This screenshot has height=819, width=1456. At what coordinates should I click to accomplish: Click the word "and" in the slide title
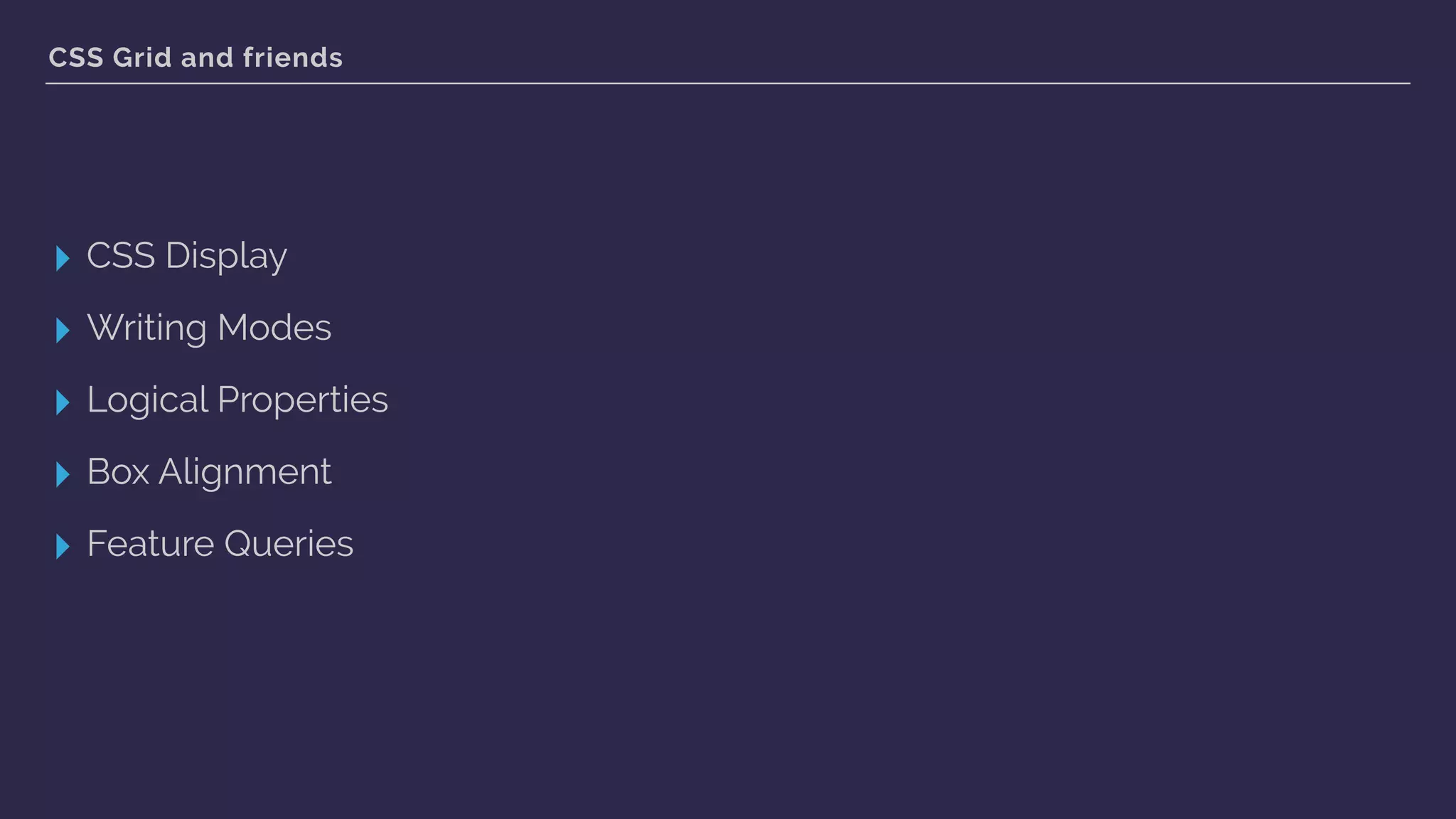[x=207, y=58]
